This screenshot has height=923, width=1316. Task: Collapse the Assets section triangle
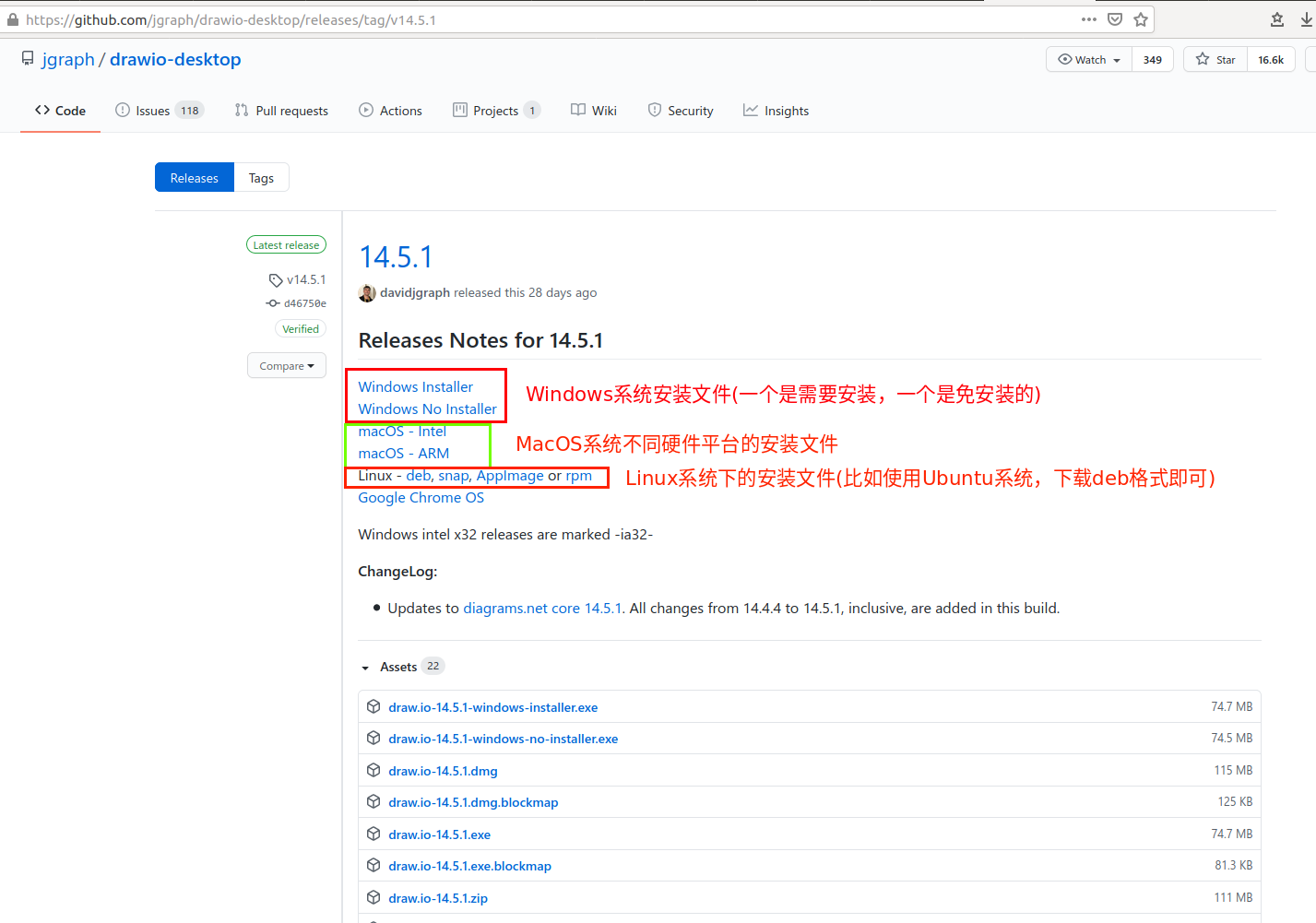[365, 668]
